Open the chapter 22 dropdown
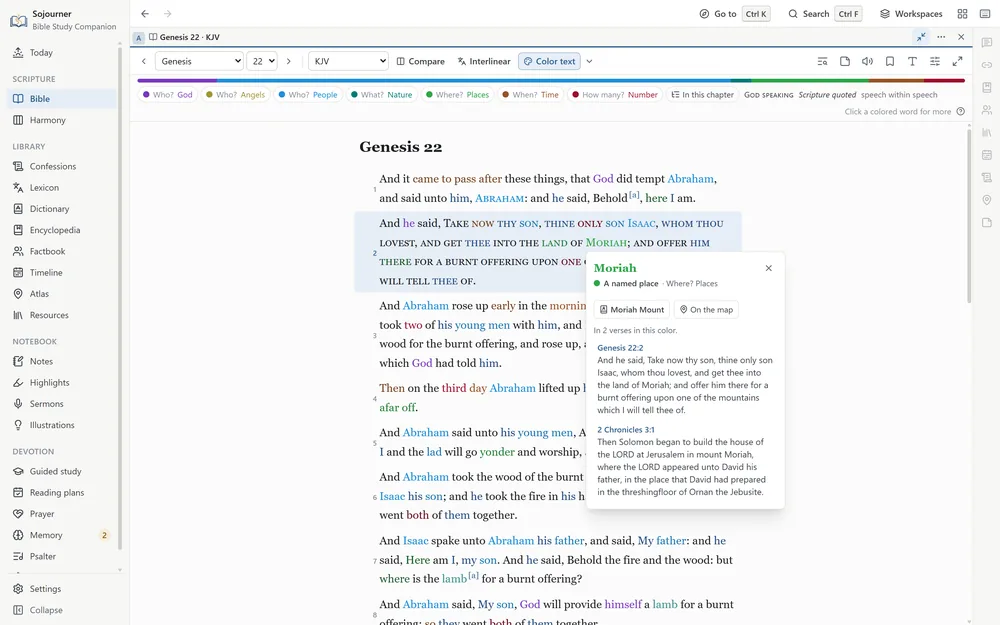 261,61
